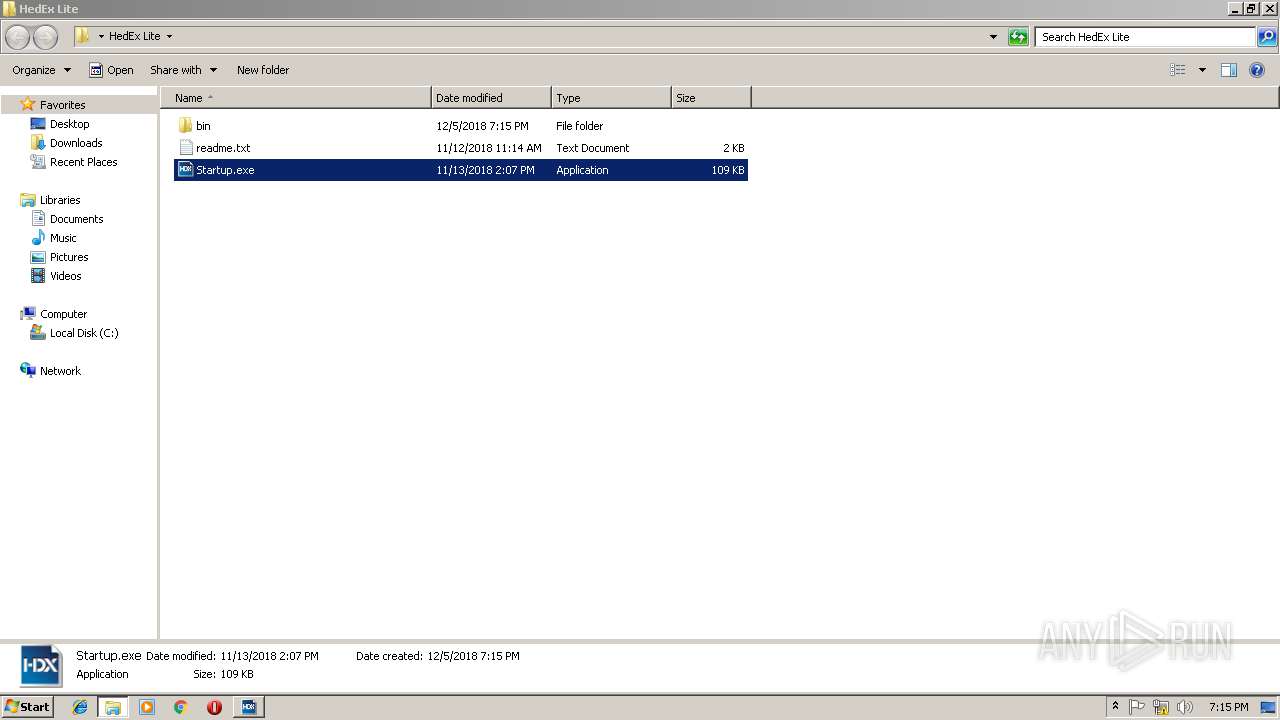The image size is (1280, 720).
Task: Show hidden tray icons arrow
Action: pos(1115,707)
